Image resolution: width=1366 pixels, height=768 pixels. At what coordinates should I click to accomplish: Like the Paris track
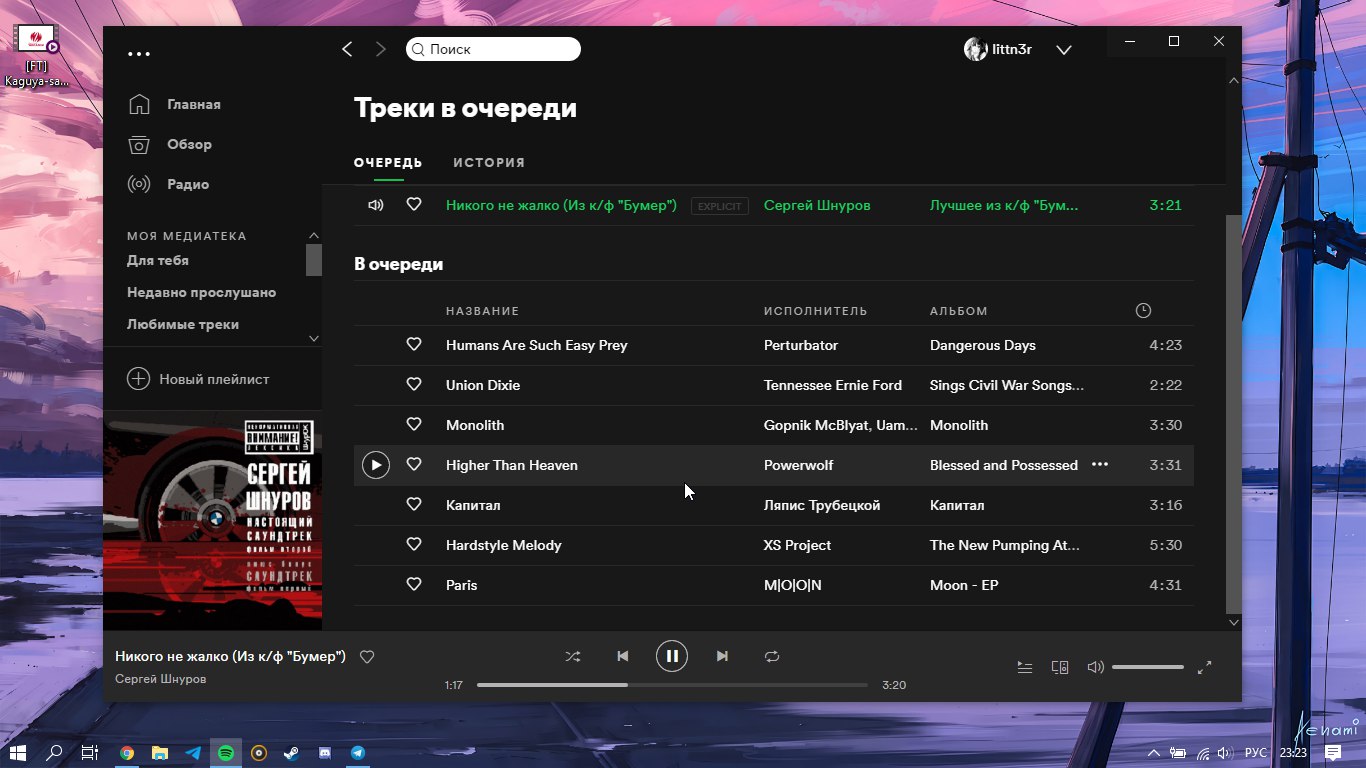(x=414, y=584)
